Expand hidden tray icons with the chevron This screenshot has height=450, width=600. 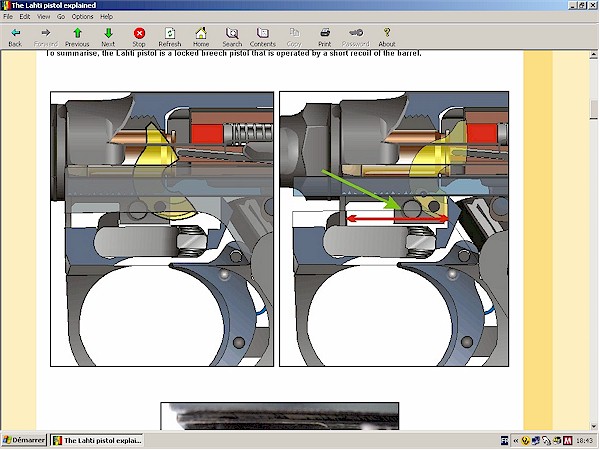click(516, 441)
